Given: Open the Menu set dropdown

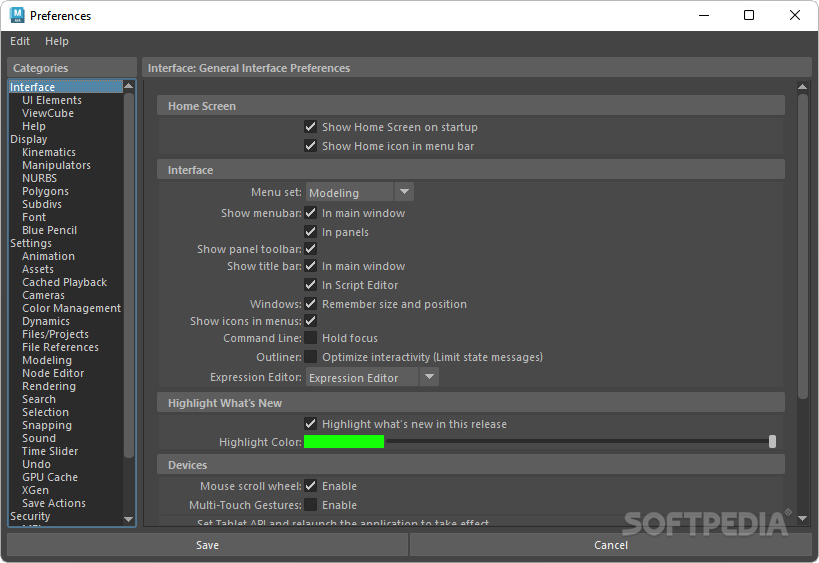Looking at the screenshot, I should (x=359, y=192).
